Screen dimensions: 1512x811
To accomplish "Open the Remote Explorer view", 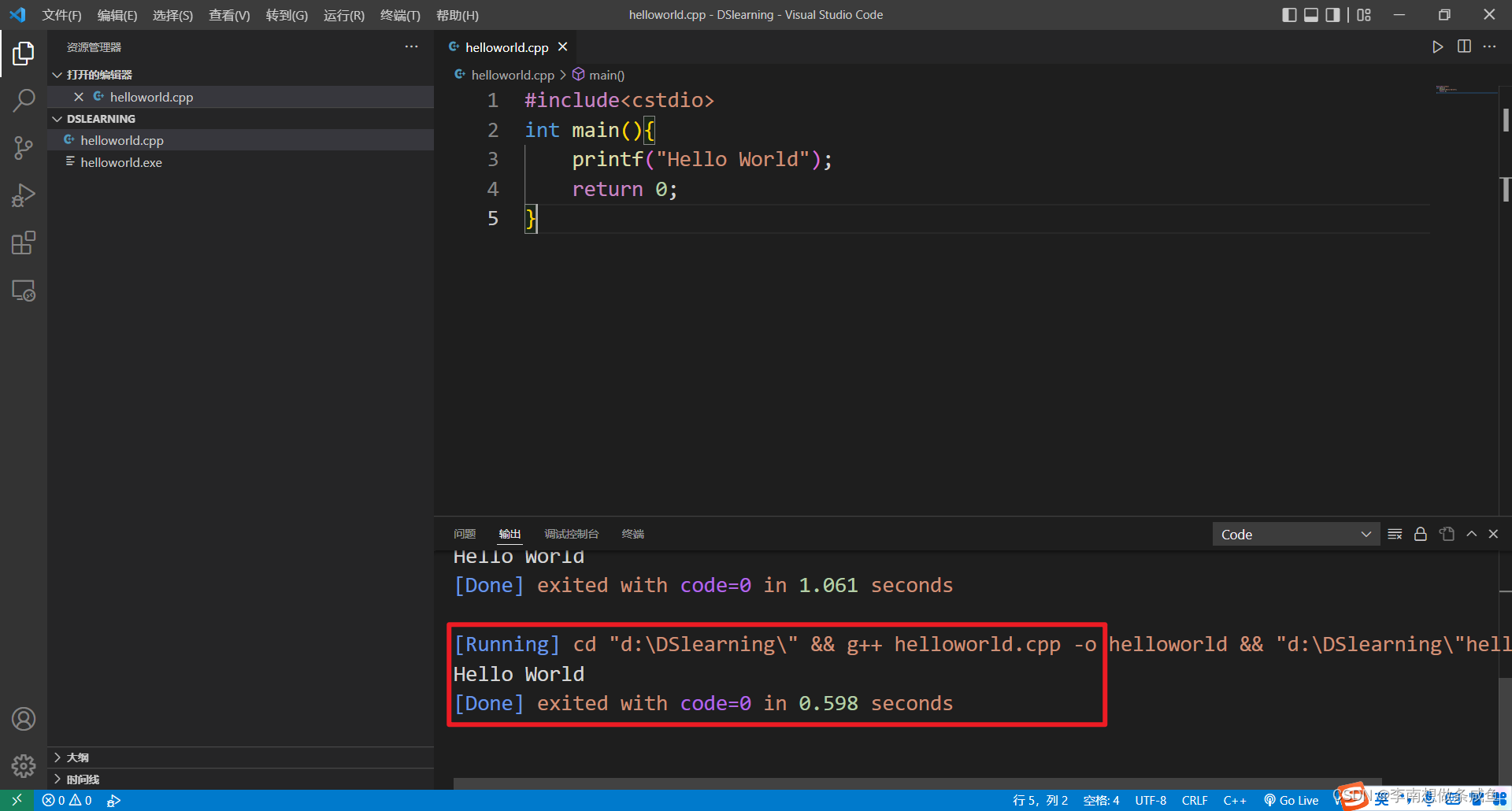I will tap(24, 291).
